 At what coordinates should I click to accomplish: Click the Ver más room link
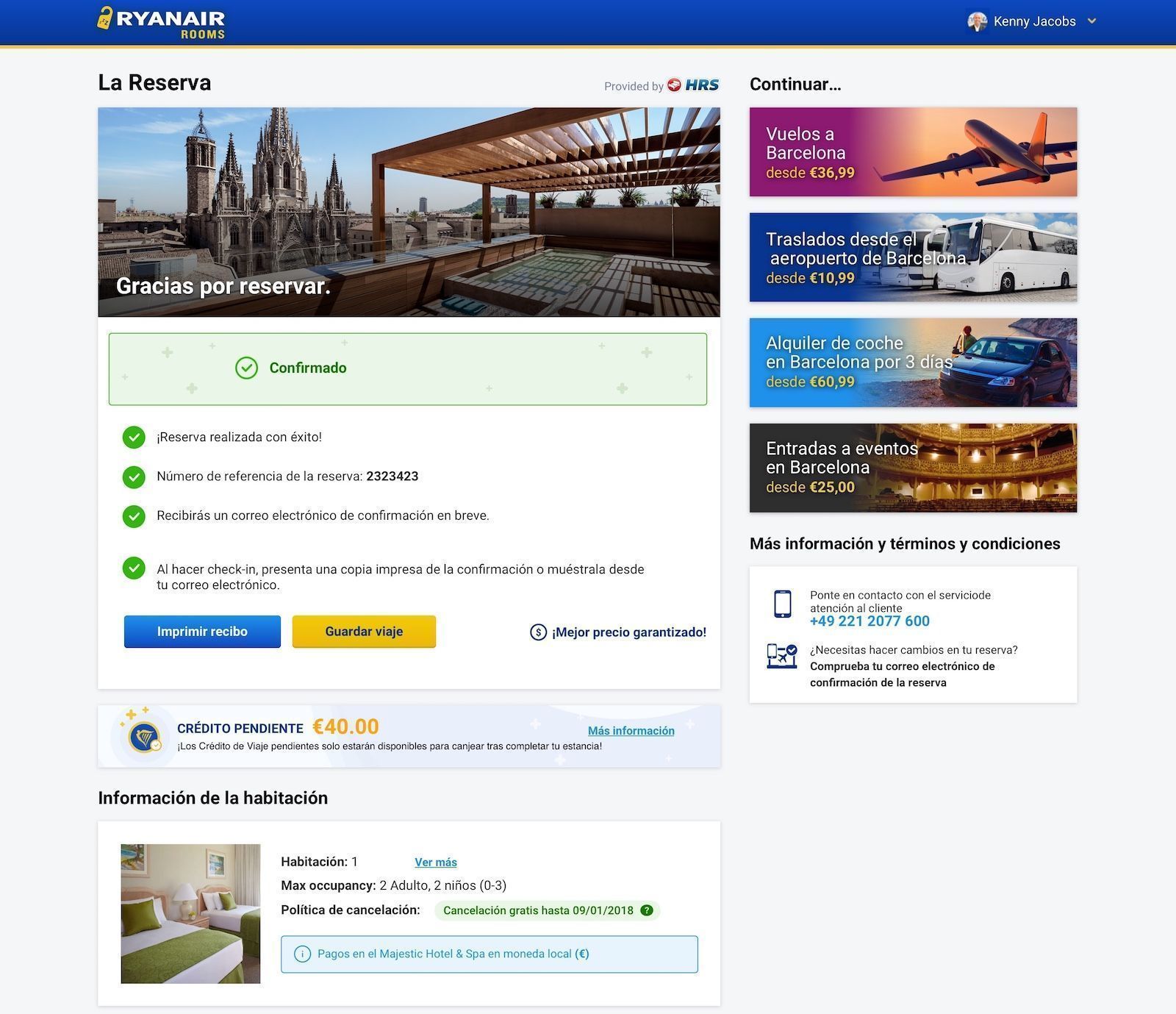436,863
